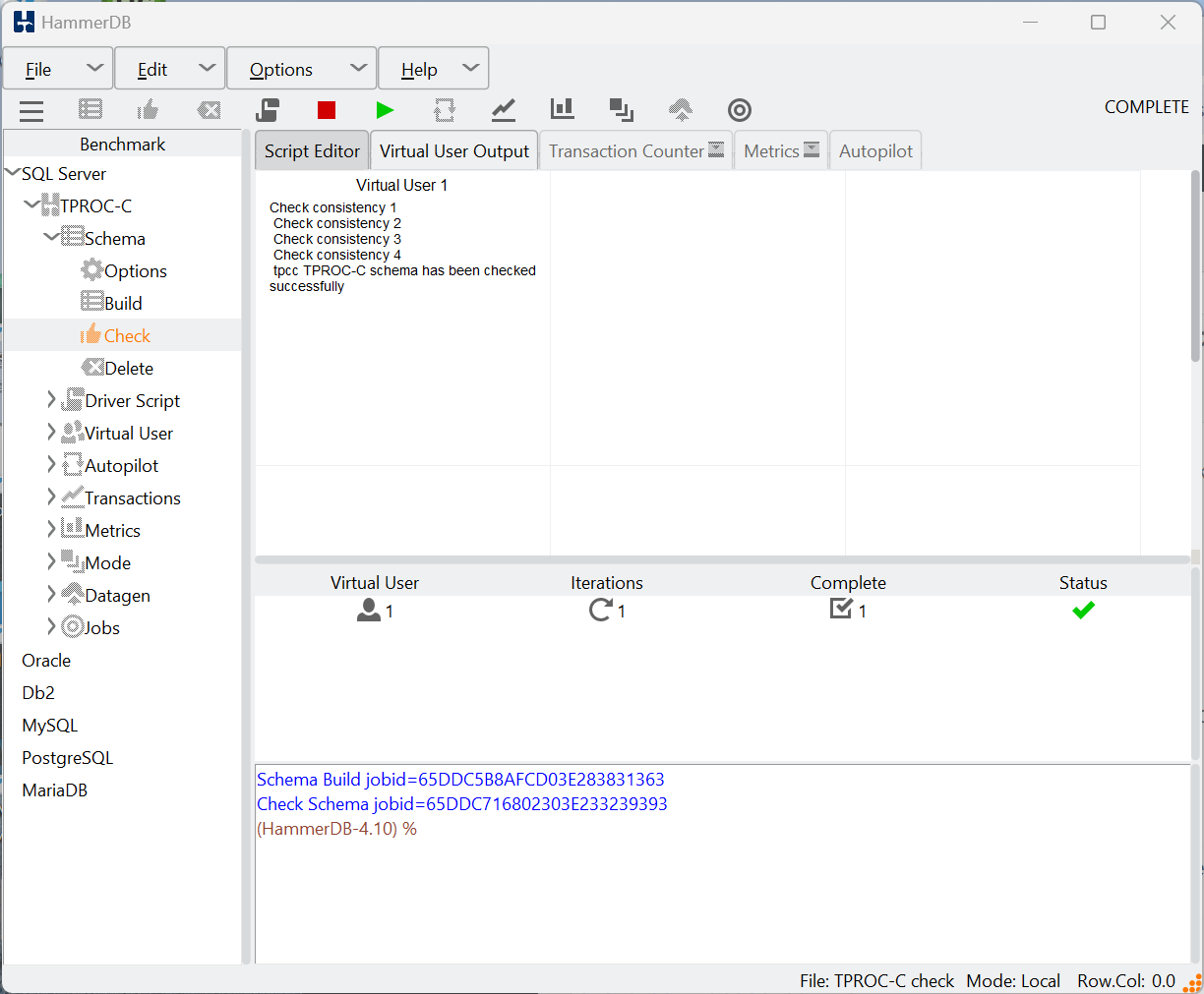Expand the Datagen tree node
Viewport: 1204px width, 994px height.
(51, 594)
